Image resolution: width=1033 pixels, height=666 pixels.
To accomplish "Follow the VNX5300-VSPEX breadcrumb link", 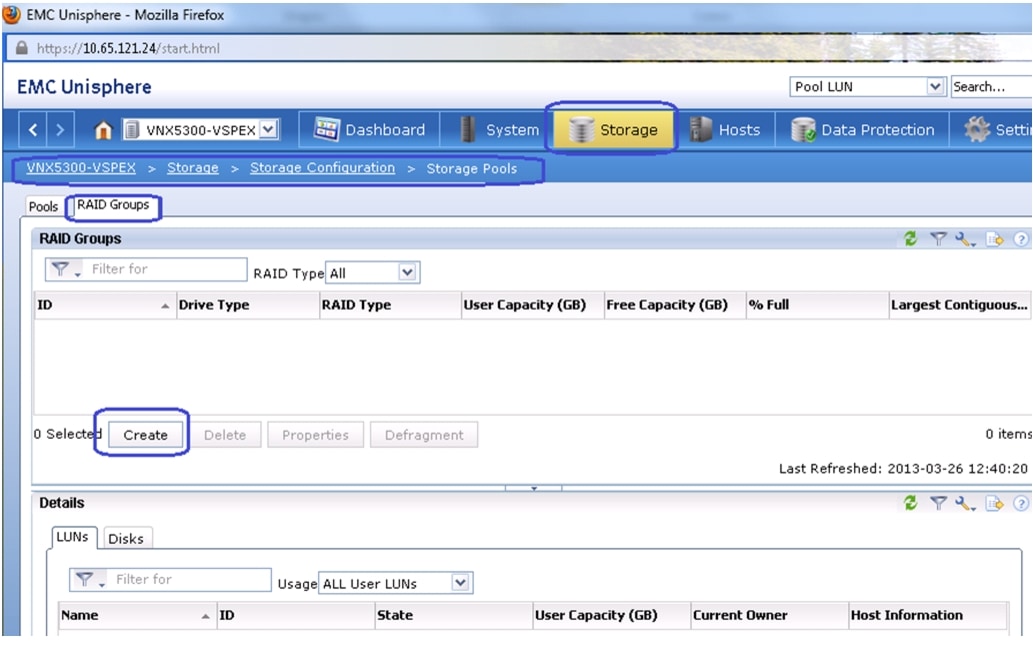I will pos(81,168).
